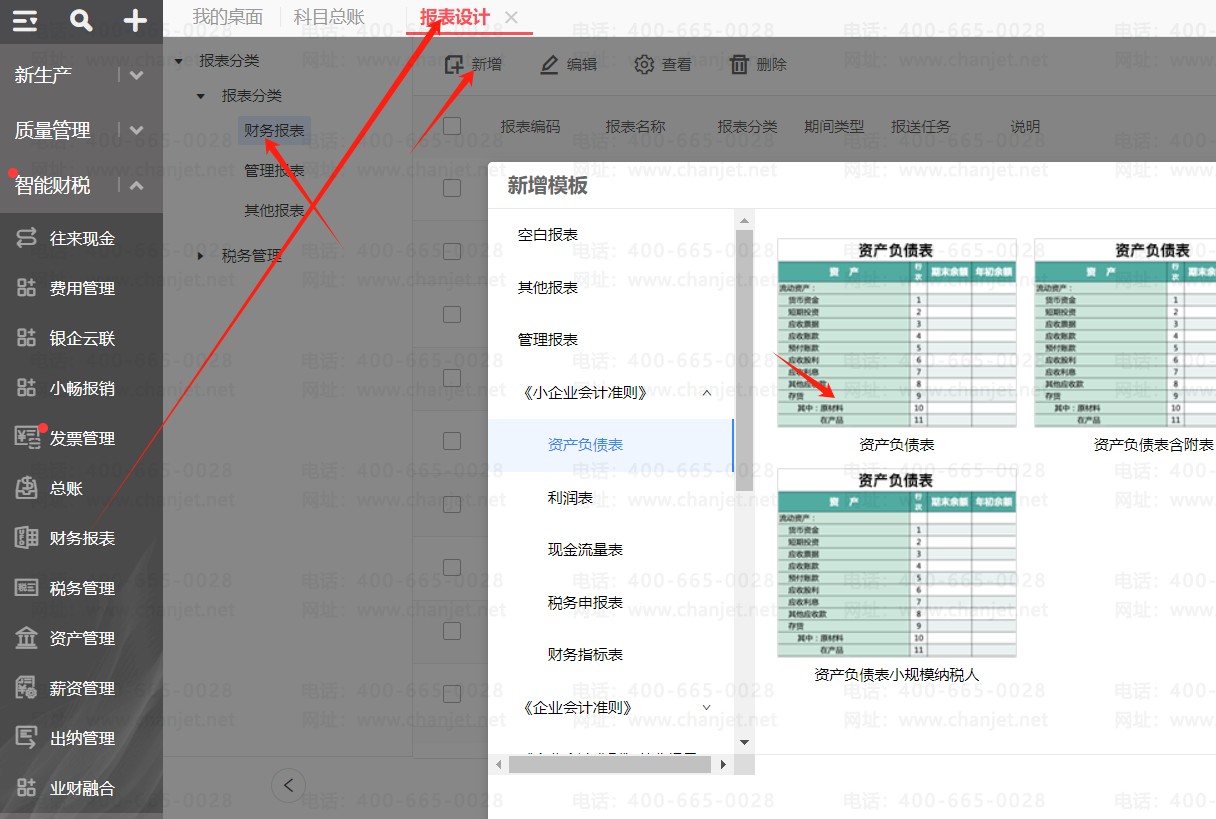
Task: Tick the select-all checkbox in table header
Action: 452,126
